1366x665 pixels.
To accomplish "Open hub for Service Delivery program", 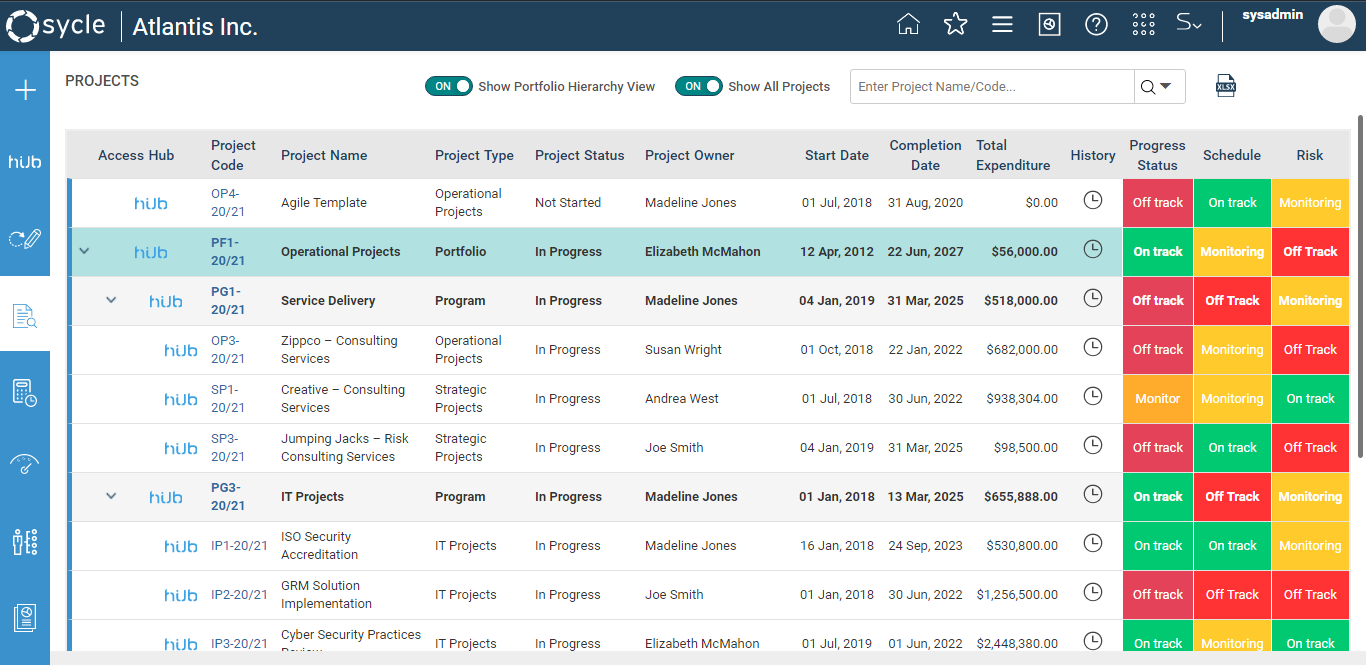I will (166, 301).
